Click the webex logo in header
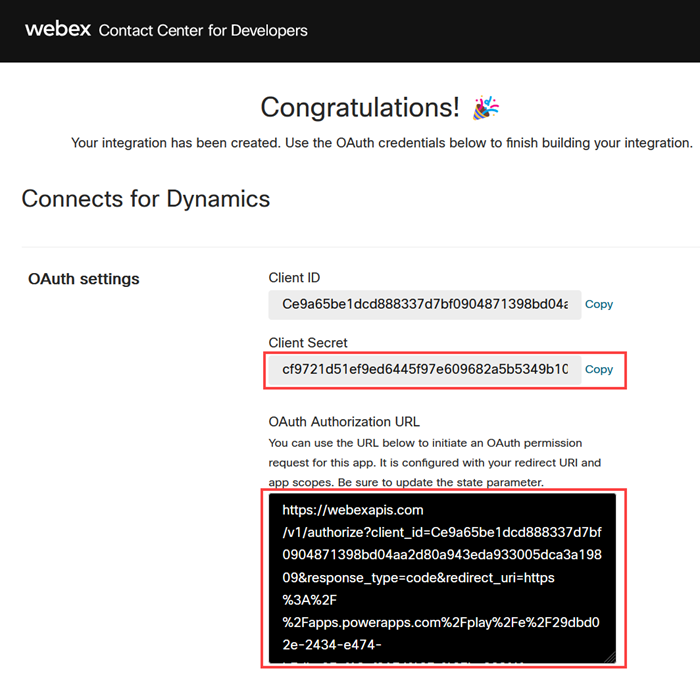Screen dimensions: 700x681 [x=58, y=29]
